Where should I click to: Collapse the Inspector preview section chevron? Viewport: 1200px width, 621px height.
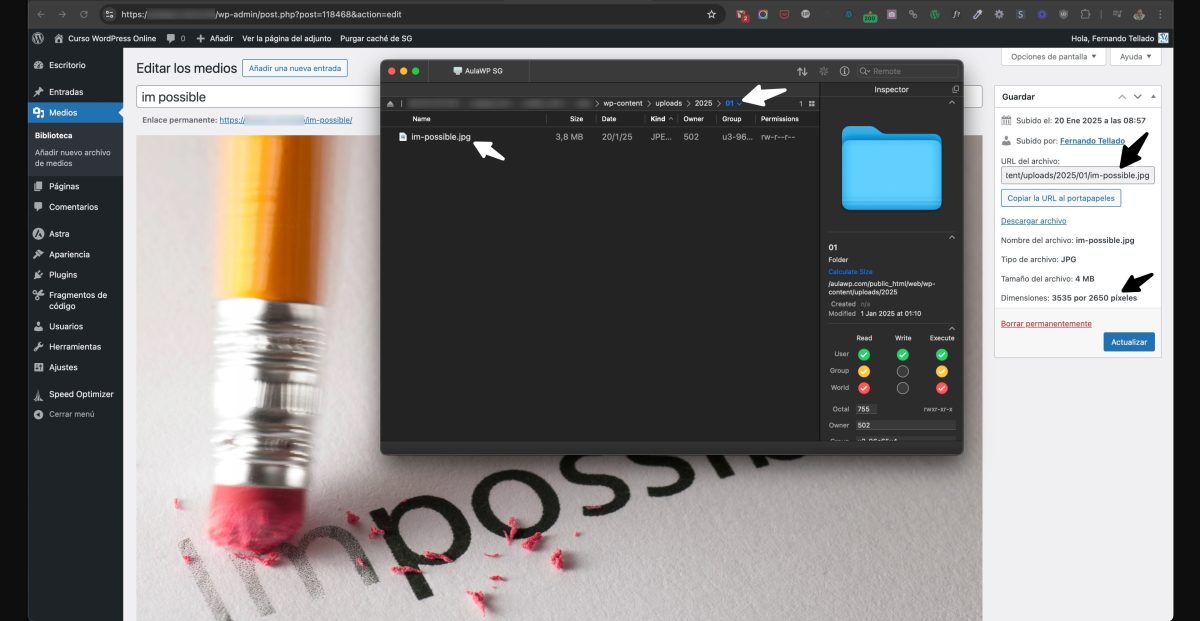951,102
